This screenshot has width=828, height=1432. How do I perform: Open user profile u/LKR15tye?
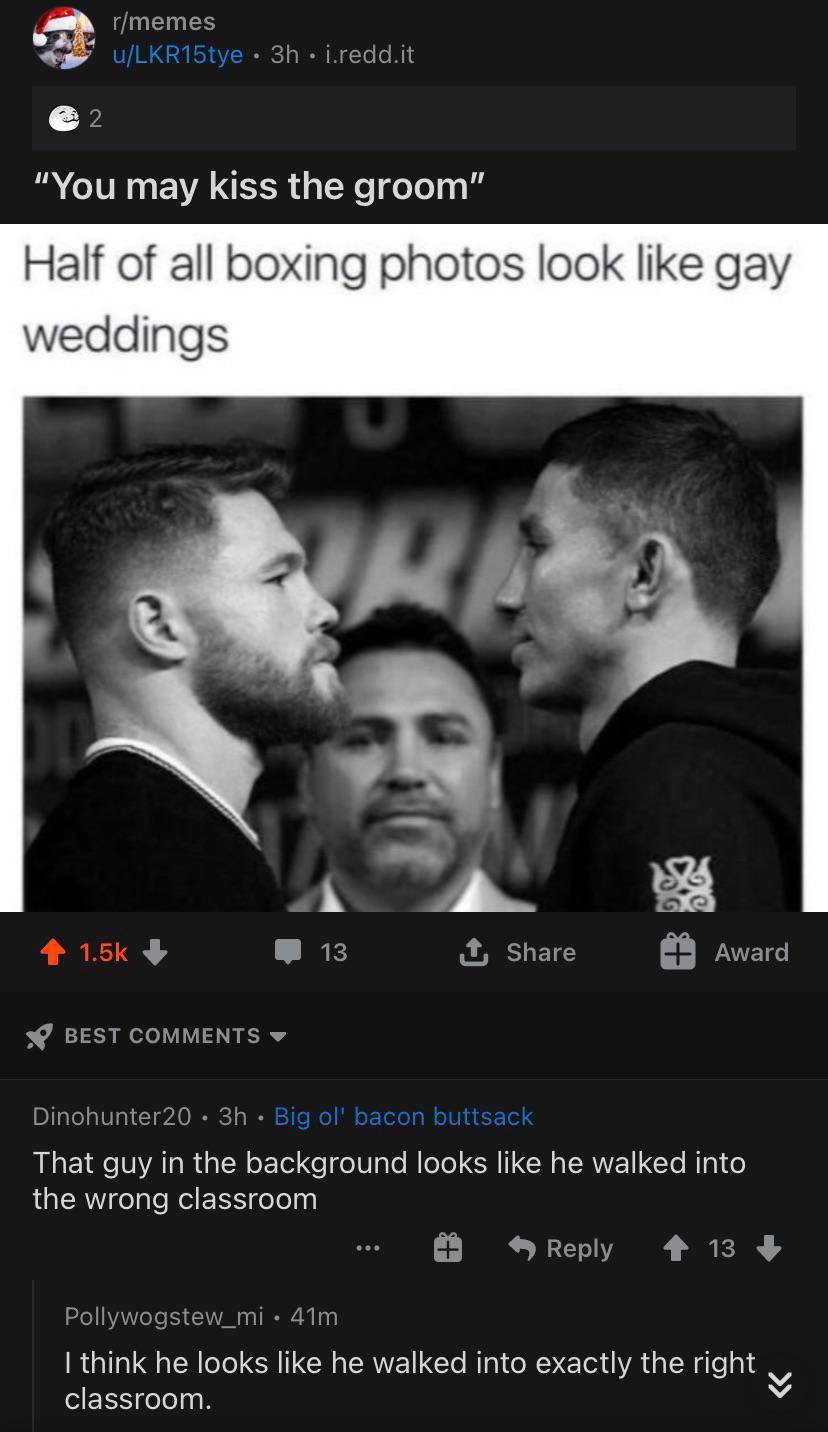[x=177, y=54]
